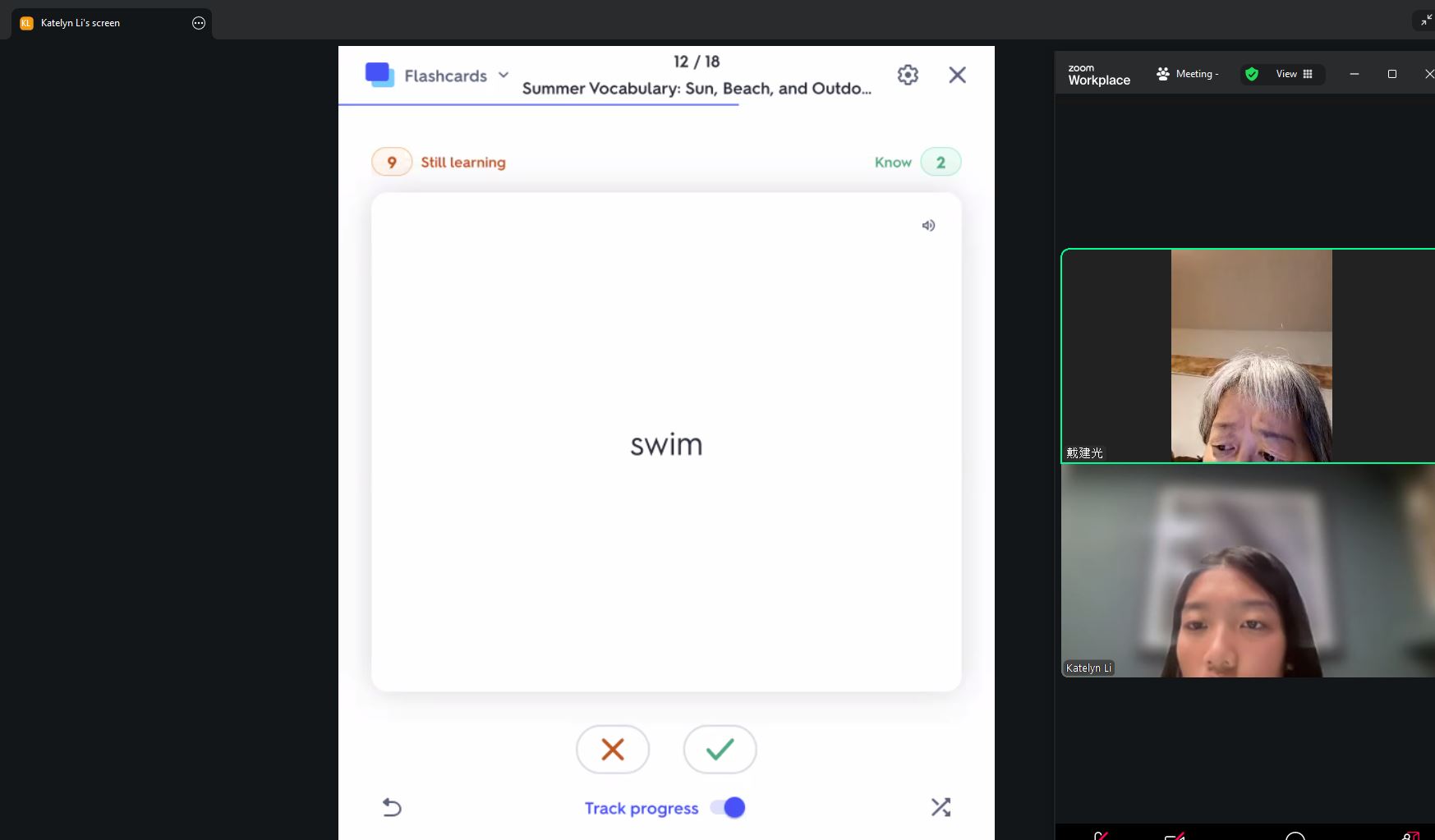The width and height of the screenshot is (1435, 840).
Task: Flip the swim flashcard
Action: pyautogui.click(x=666, y=443)
